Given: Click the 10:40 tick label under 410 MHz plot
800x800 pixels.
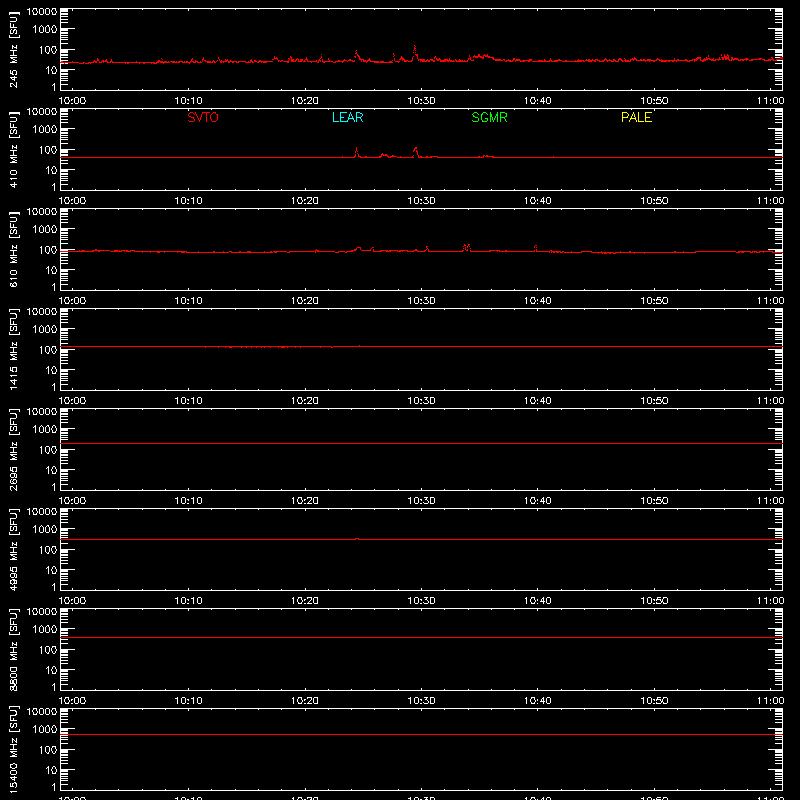Looking at the screenshot, I should (x=538, y=201).
